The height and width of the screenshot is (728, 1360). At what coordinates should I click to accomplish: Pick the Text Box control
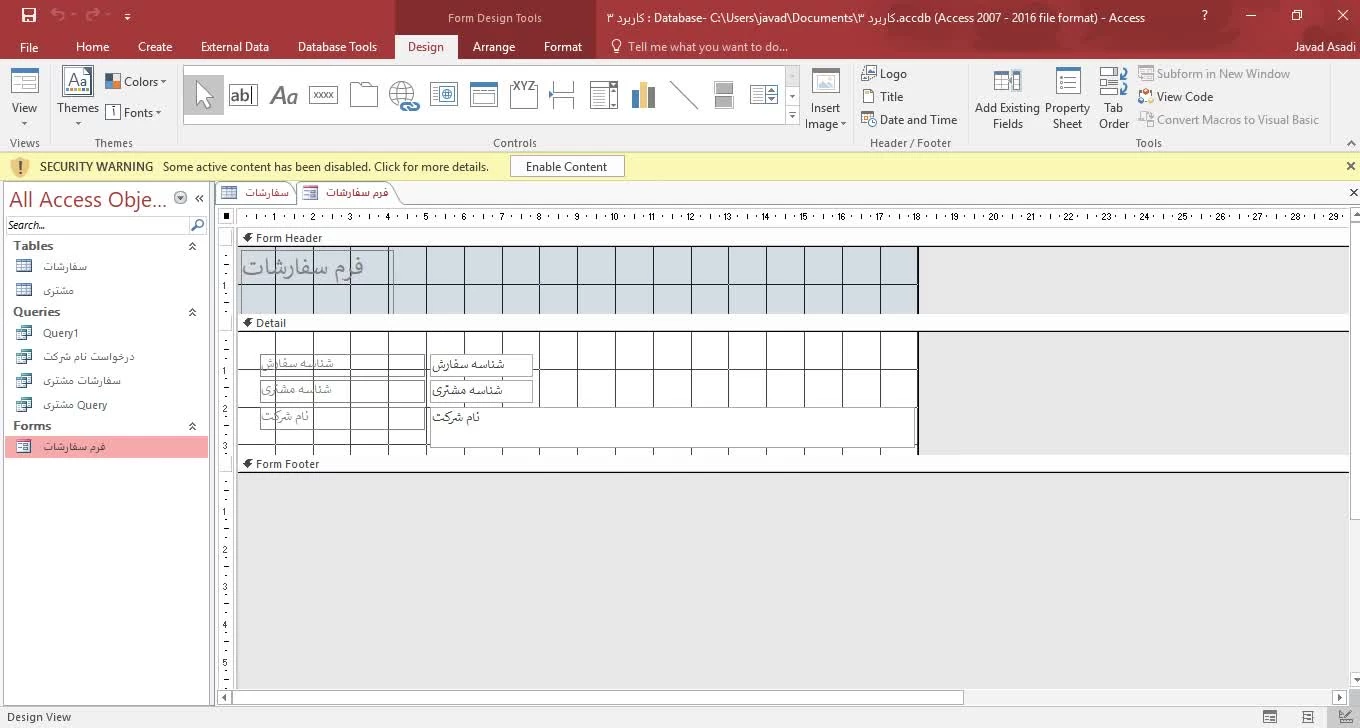point(243,96)
